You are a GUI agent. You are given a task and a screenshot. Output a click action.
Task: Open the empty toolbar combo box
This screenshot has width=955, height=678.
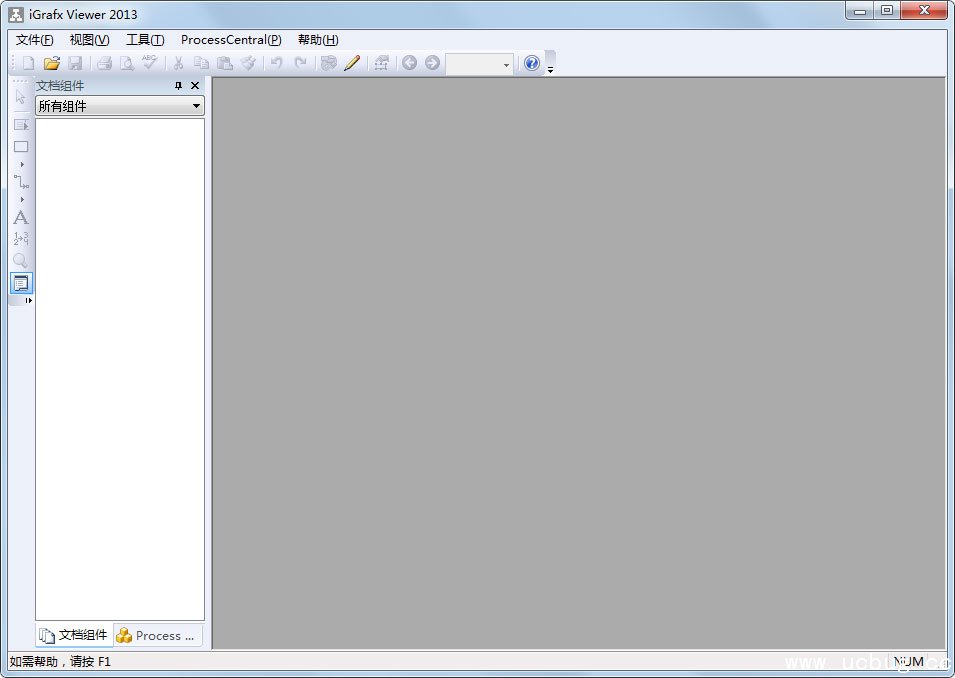pos(479,63)
